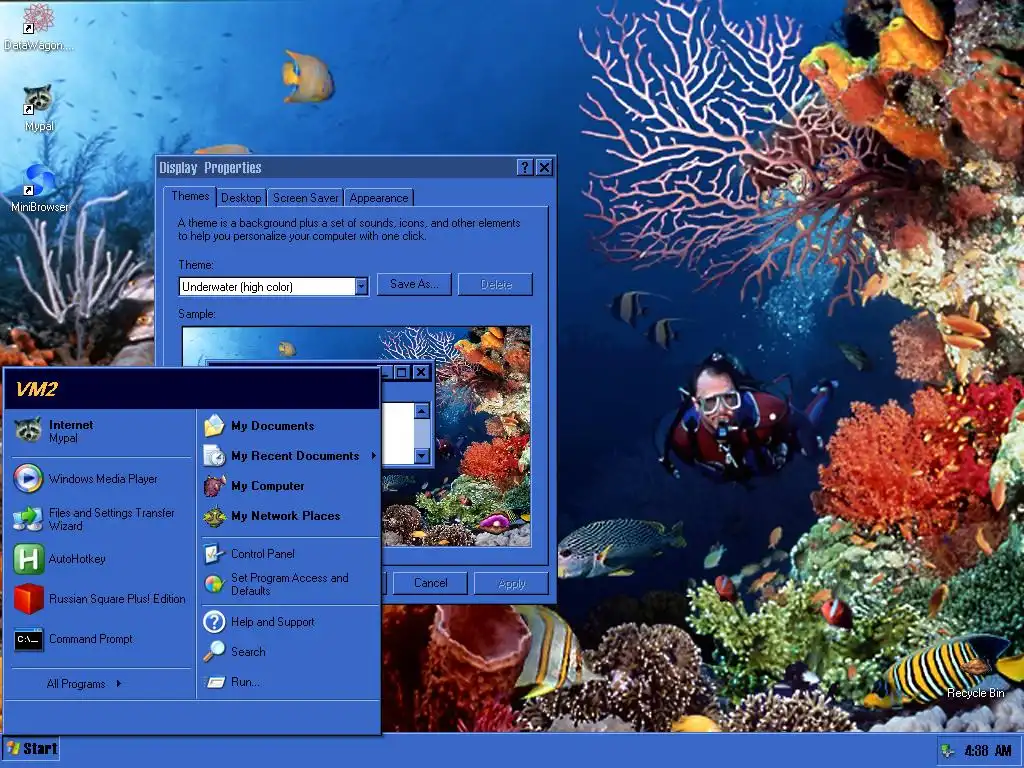The width and height of the screenshot is (1024, 768).
Task: Switch to the Themes tab
Action: pos(190,196)
